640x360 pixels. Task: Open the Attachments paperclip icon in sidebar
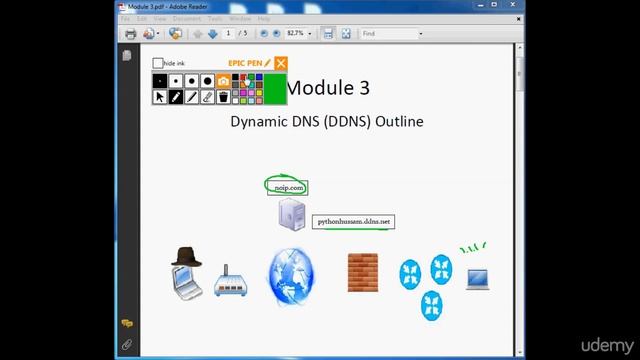pyautogui.click(x=127, y=344)
